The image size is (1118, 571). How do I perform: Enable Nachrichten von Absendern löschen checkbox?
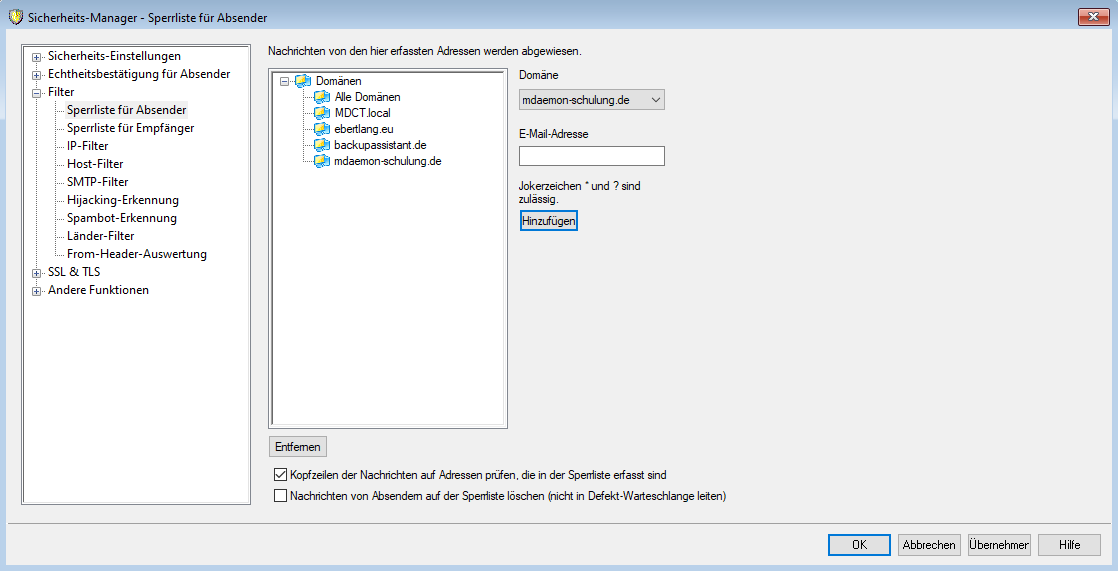[280, 495]
